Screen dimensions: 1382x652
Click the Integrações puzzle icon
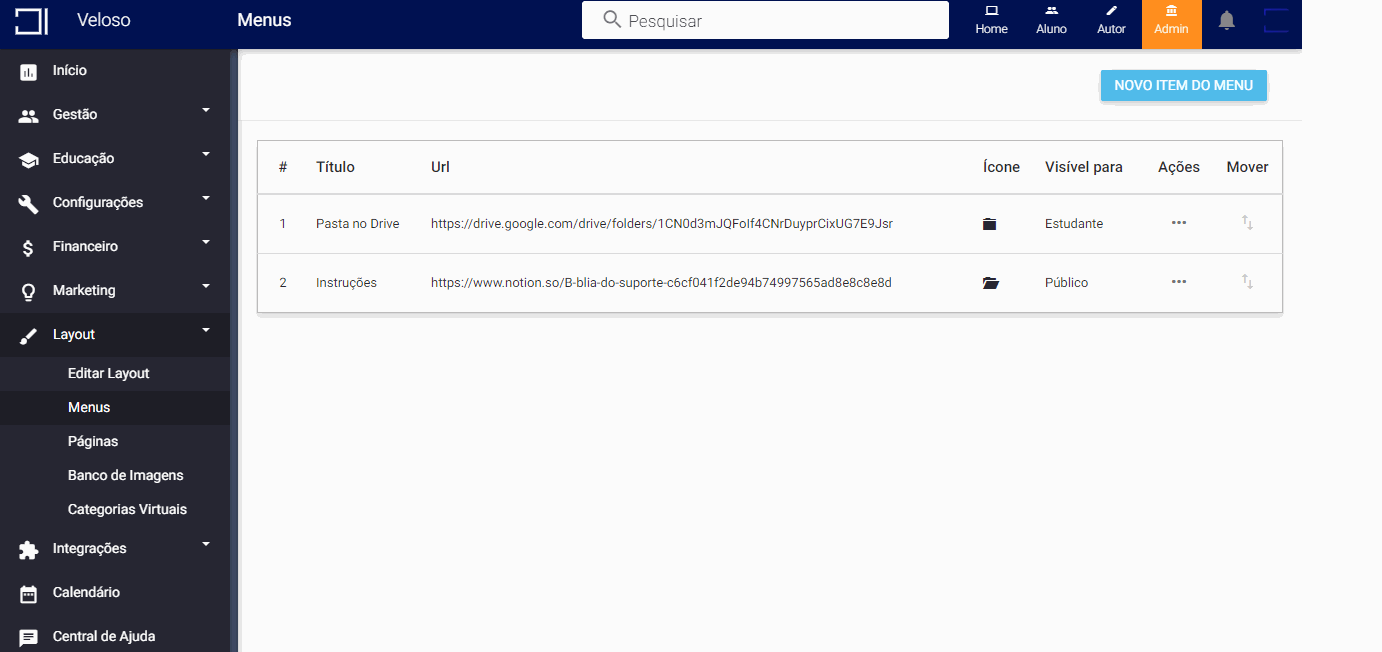[29, 550]
